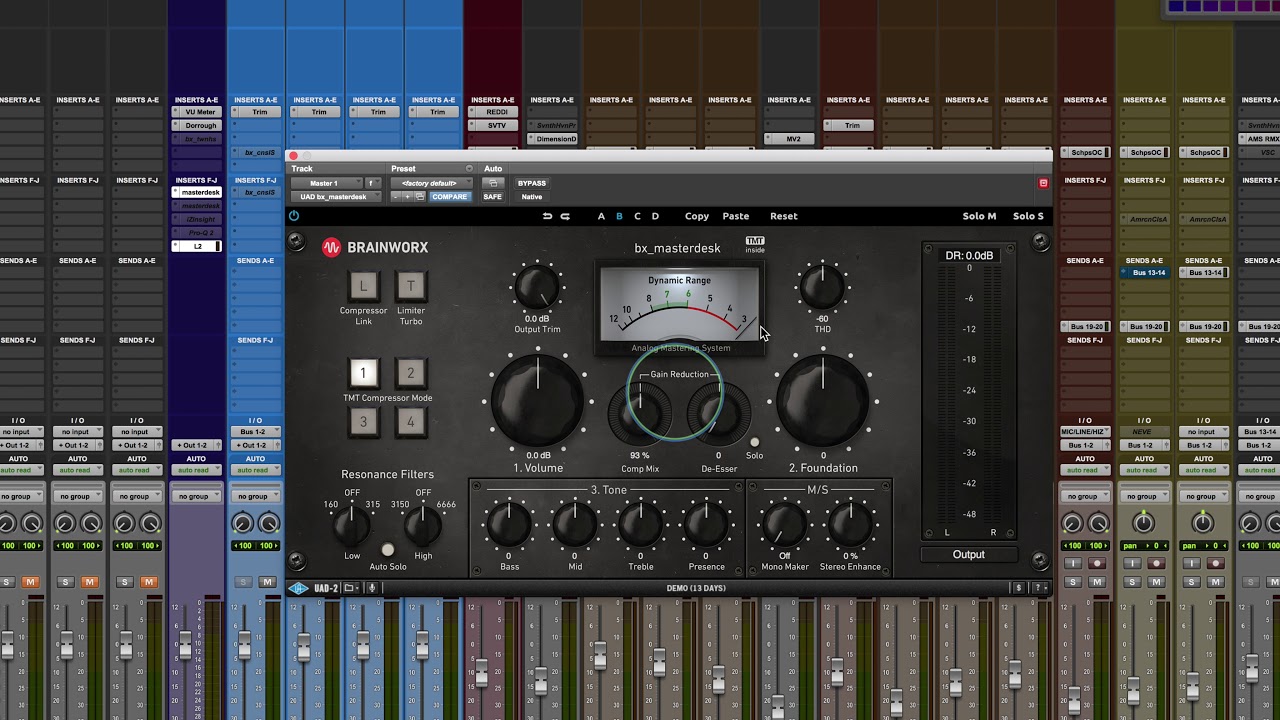Click Copy in the plugin toolbar
Image resolution: width=1280 pixels, height=720 pixels.
coord(697,216)
